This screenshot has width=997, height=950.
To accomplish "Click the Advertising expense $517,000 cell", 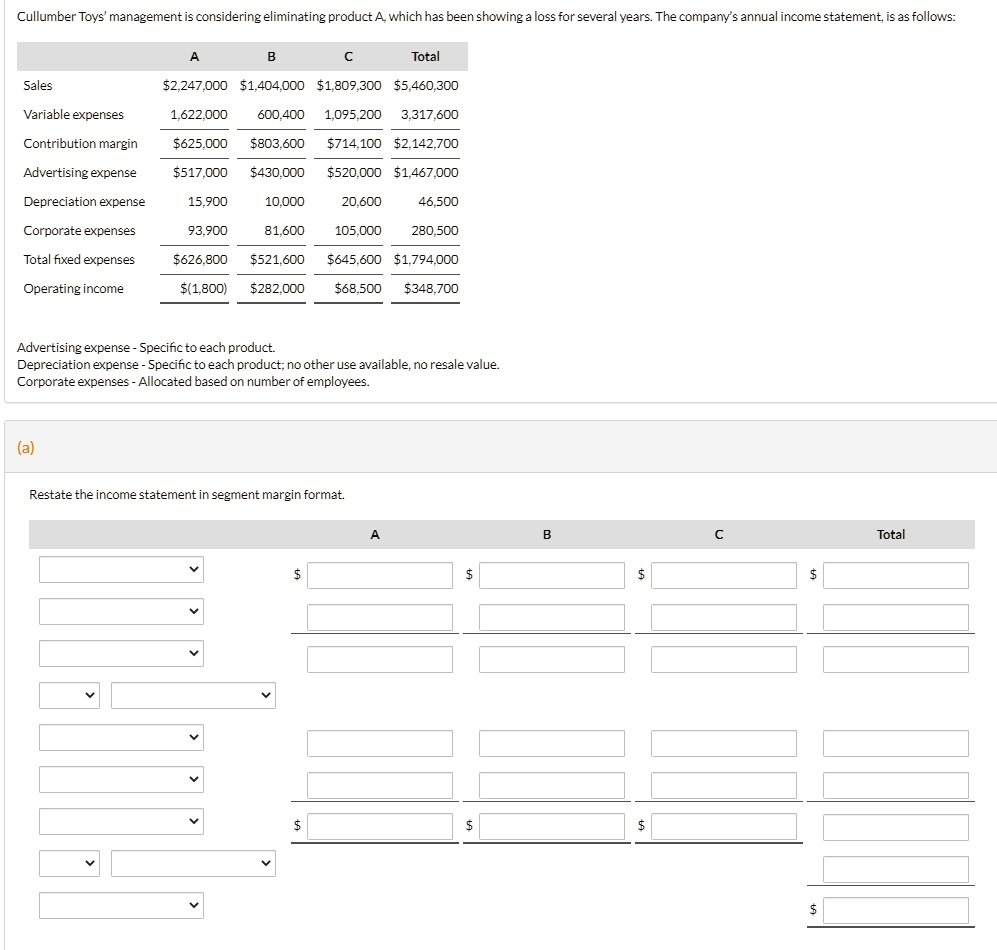I will [200, 172].
